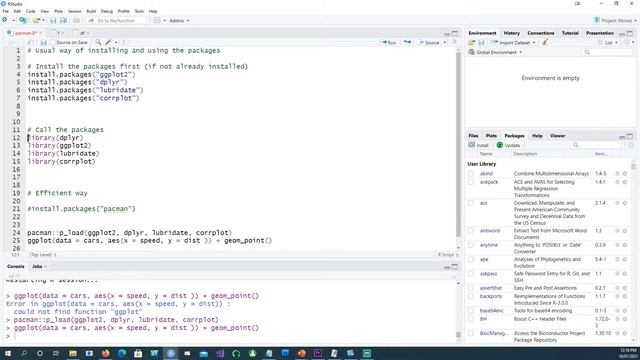Open abind package web globe icon
640x360 pixels.
617,173
